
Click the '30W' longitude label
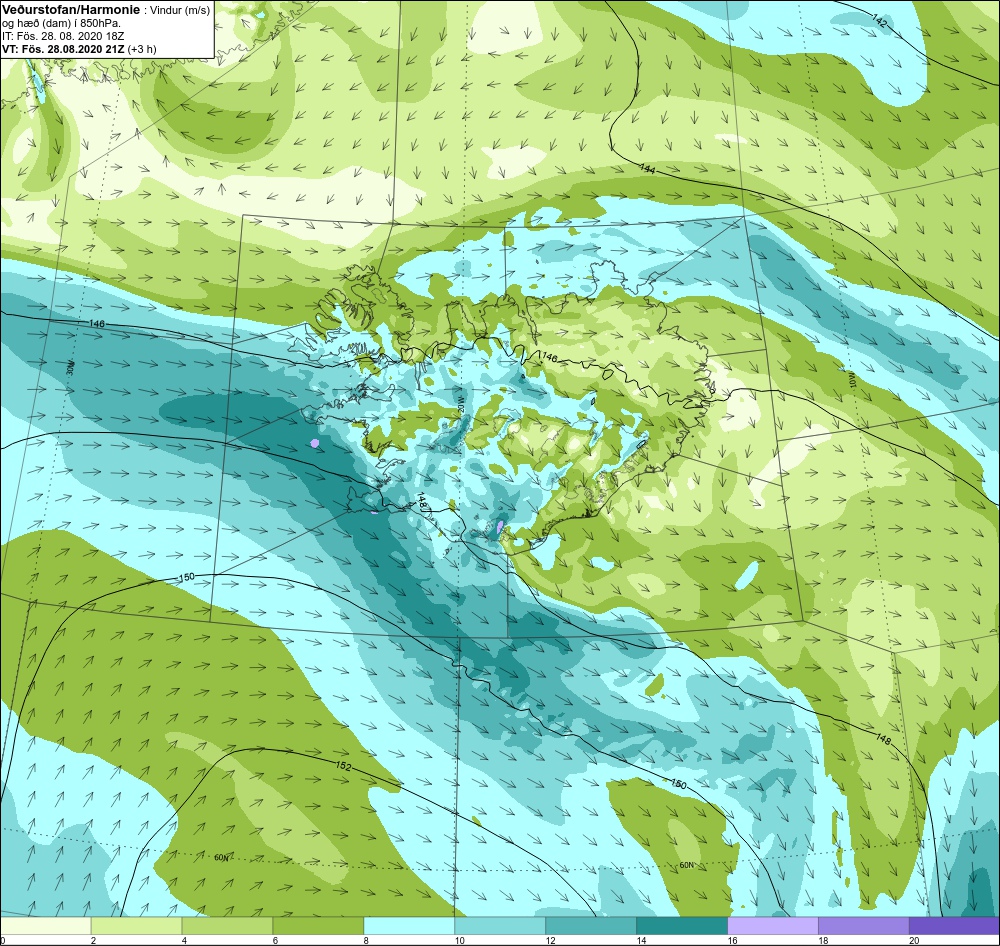[70, 369]
